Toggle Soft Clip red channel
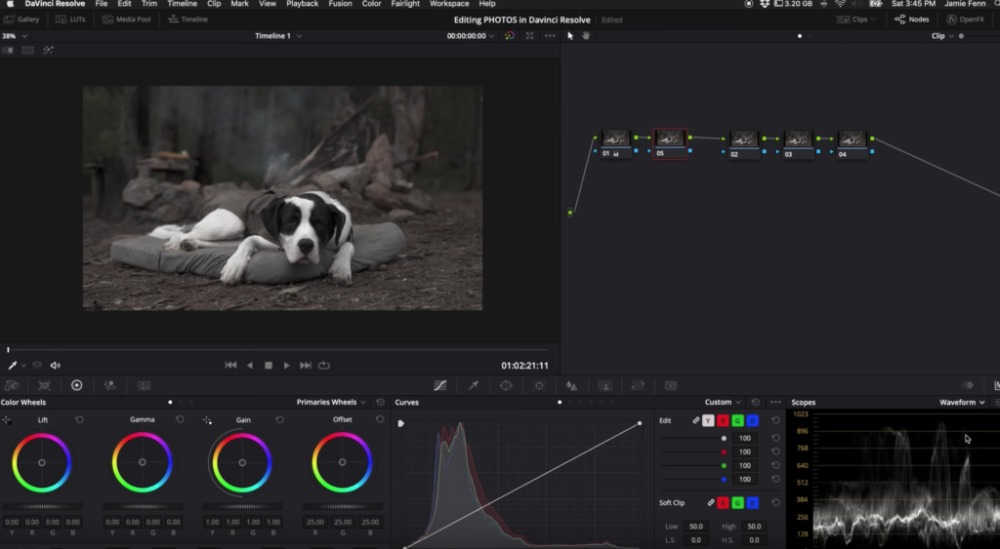The height and width of the screenshot is (549, 1000). pyautogui.click(x=723, y=503)
